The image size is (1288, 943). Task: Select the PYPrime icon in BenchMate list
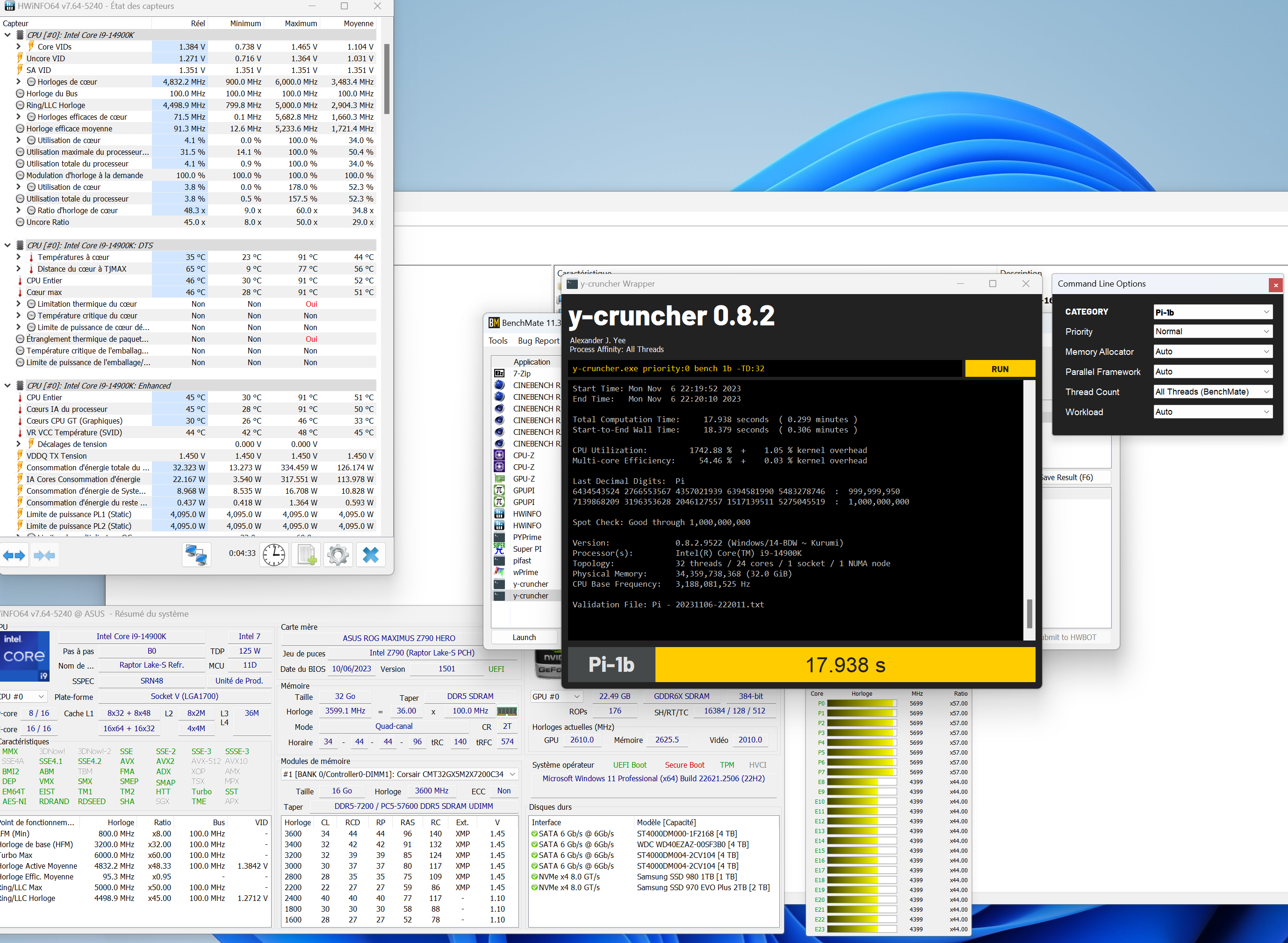tap(499, 537)
